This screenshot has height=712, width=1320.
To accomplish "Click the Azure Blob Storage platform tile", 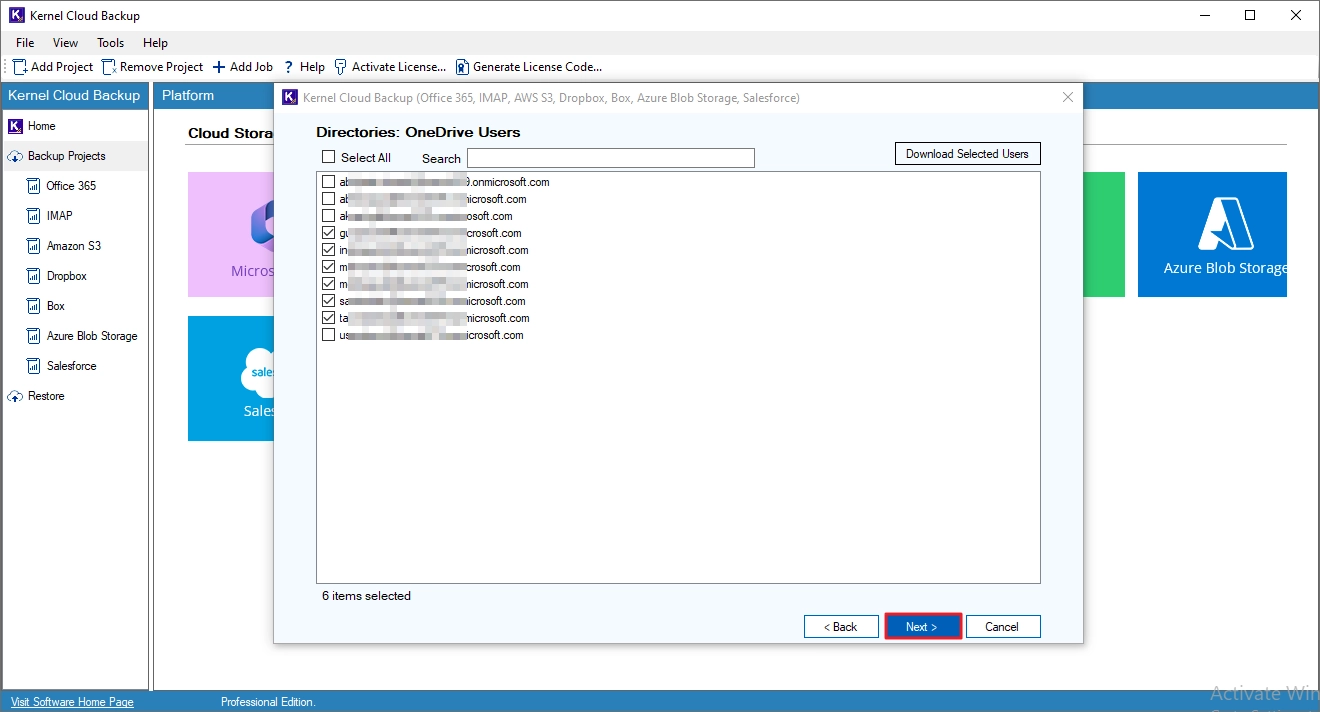I will [1212, 234].
